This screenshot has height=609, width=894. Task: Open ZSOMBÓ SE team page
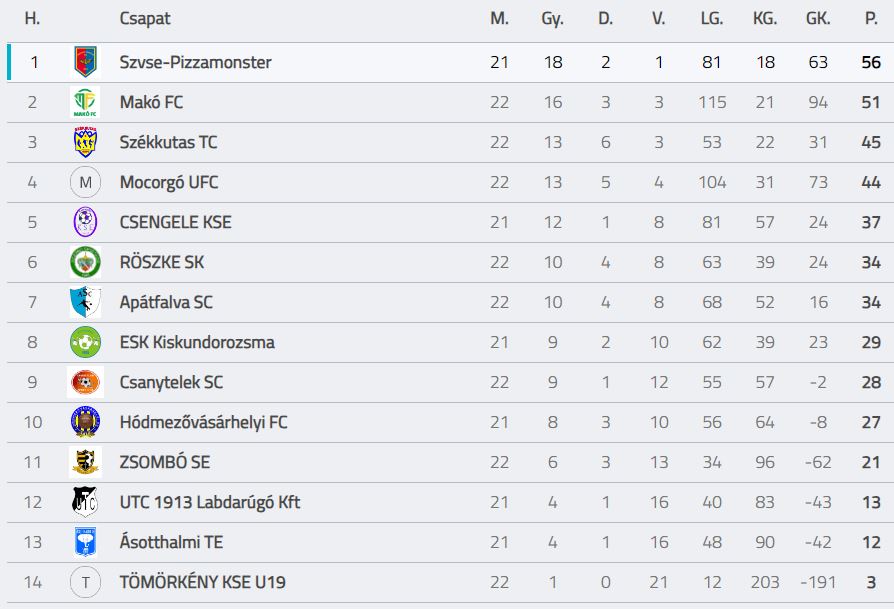165,462
